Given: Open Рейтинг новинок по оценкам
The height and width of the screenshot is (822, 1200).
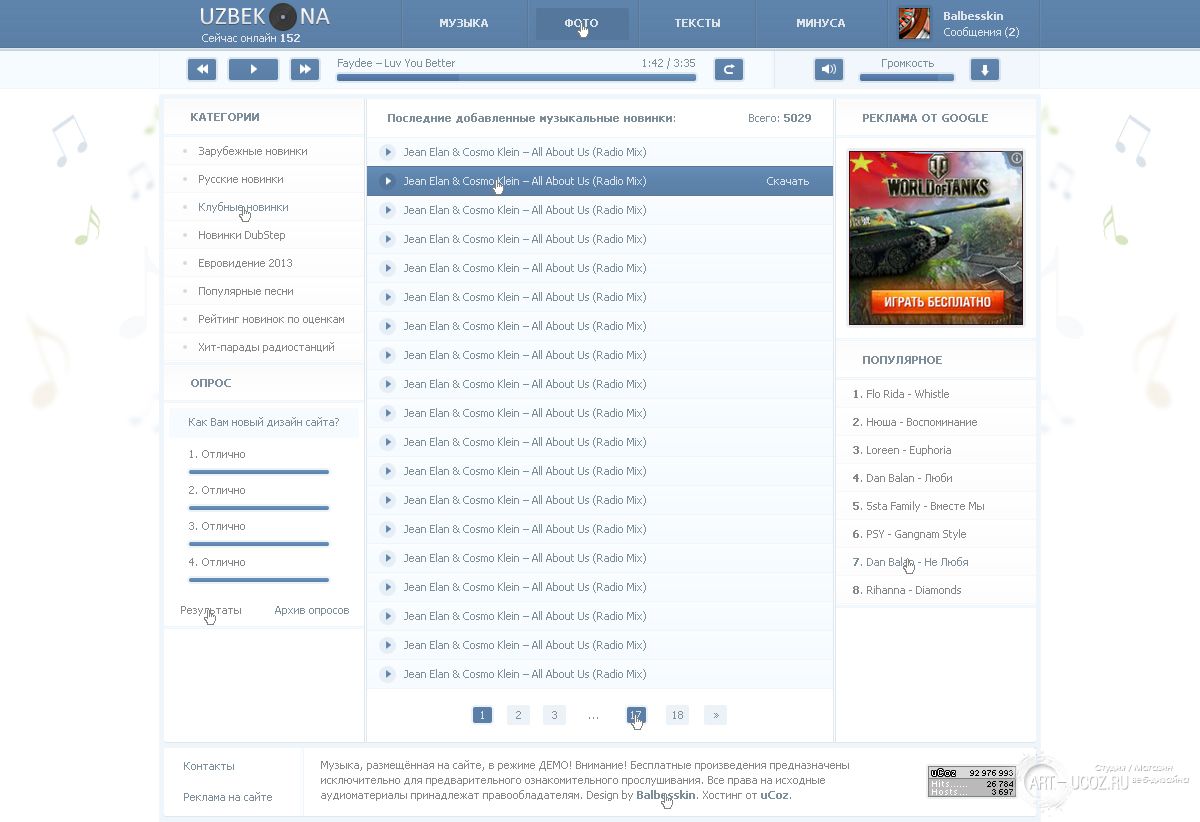Looking at the screenshot, I should pos(271,319).
